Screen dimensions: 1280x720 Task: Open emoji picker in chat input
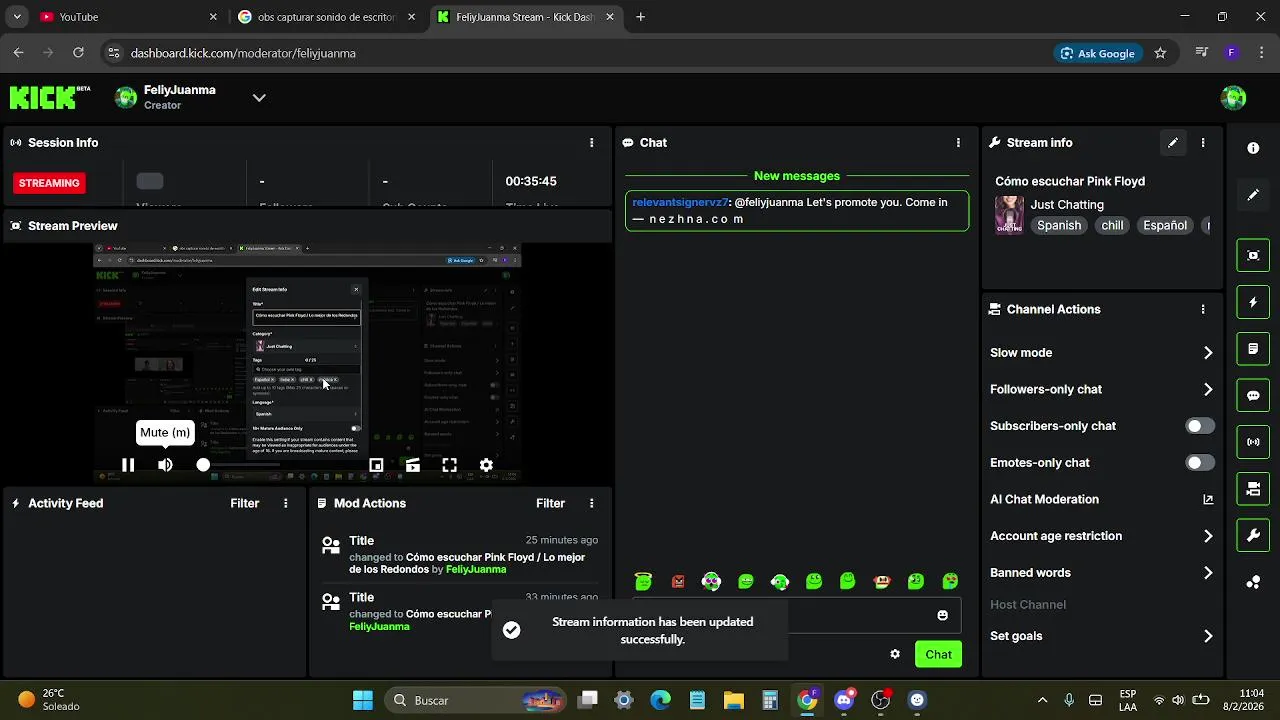[942, 616]
